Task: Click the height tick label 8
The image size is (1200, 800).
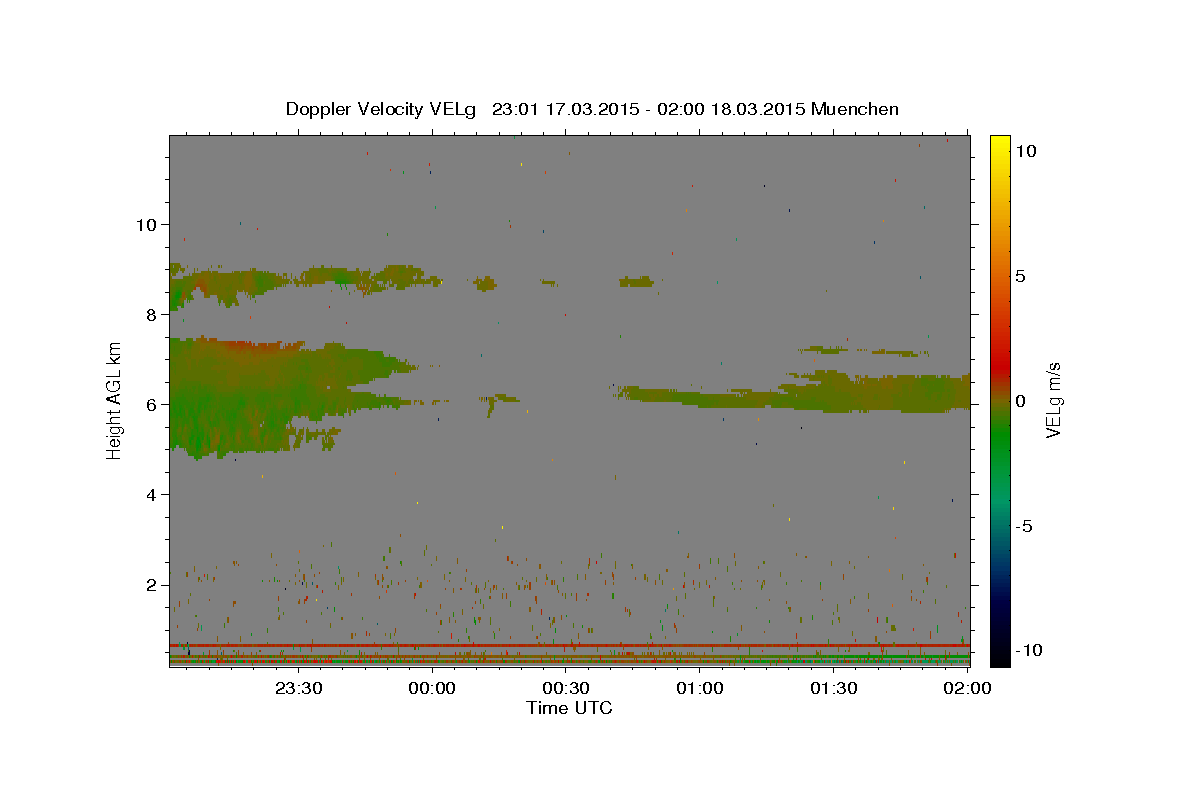Action: coord(153,314)
